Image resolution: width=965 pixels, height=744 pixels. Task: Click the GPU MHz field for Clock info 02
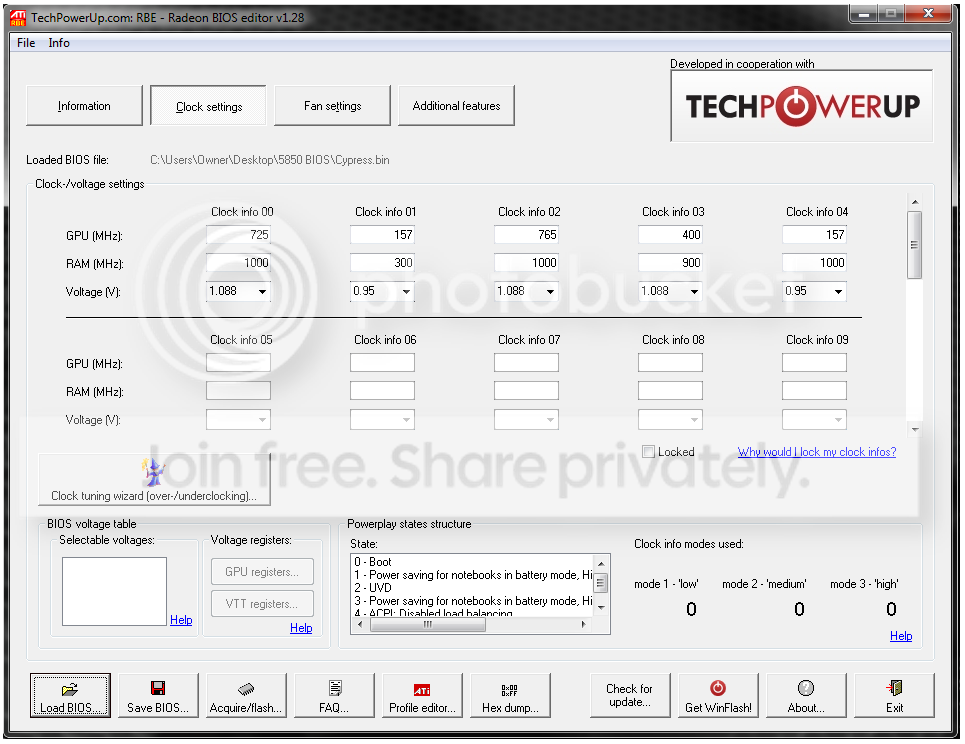526,235
